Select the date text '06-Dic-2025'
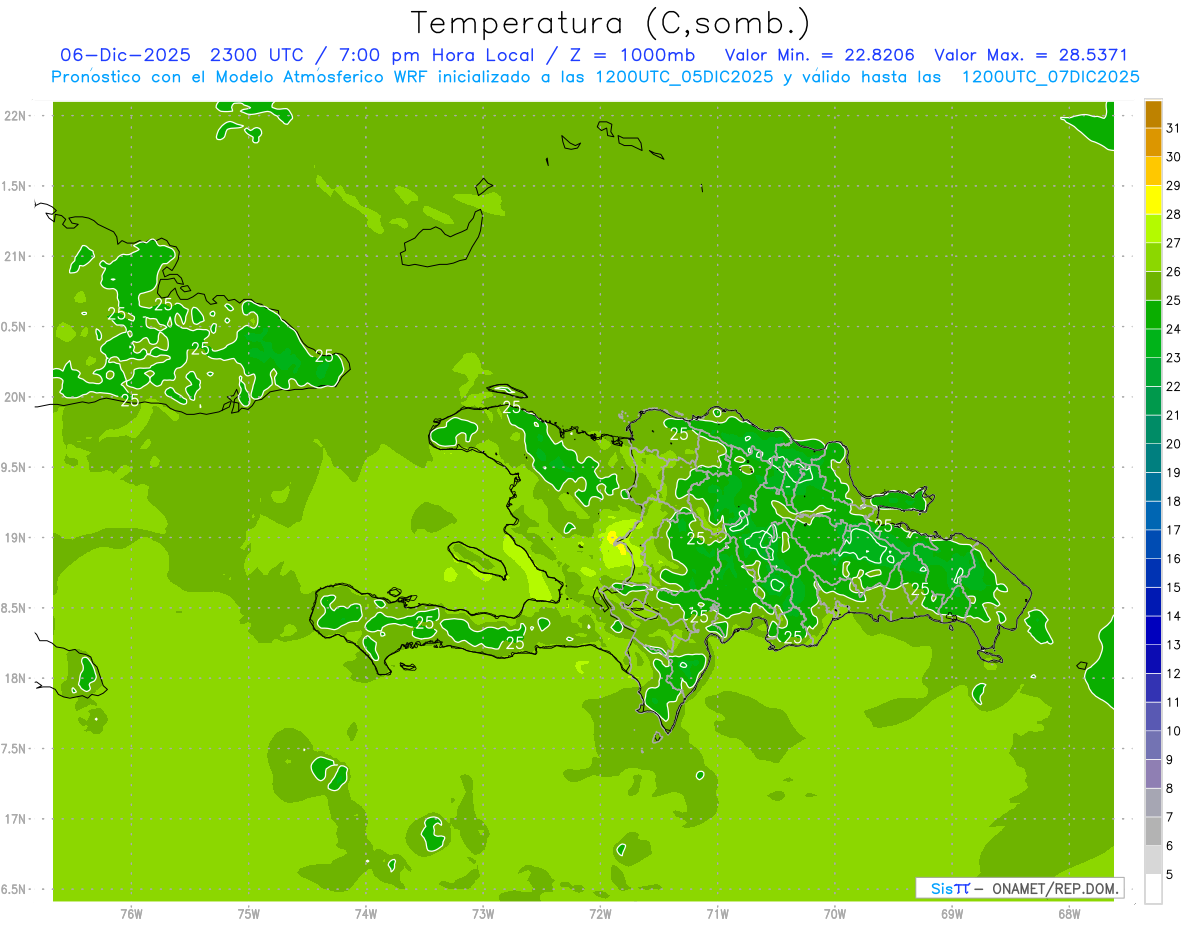The width and height of the screenshot is (1200, 927). click(125, 55)
